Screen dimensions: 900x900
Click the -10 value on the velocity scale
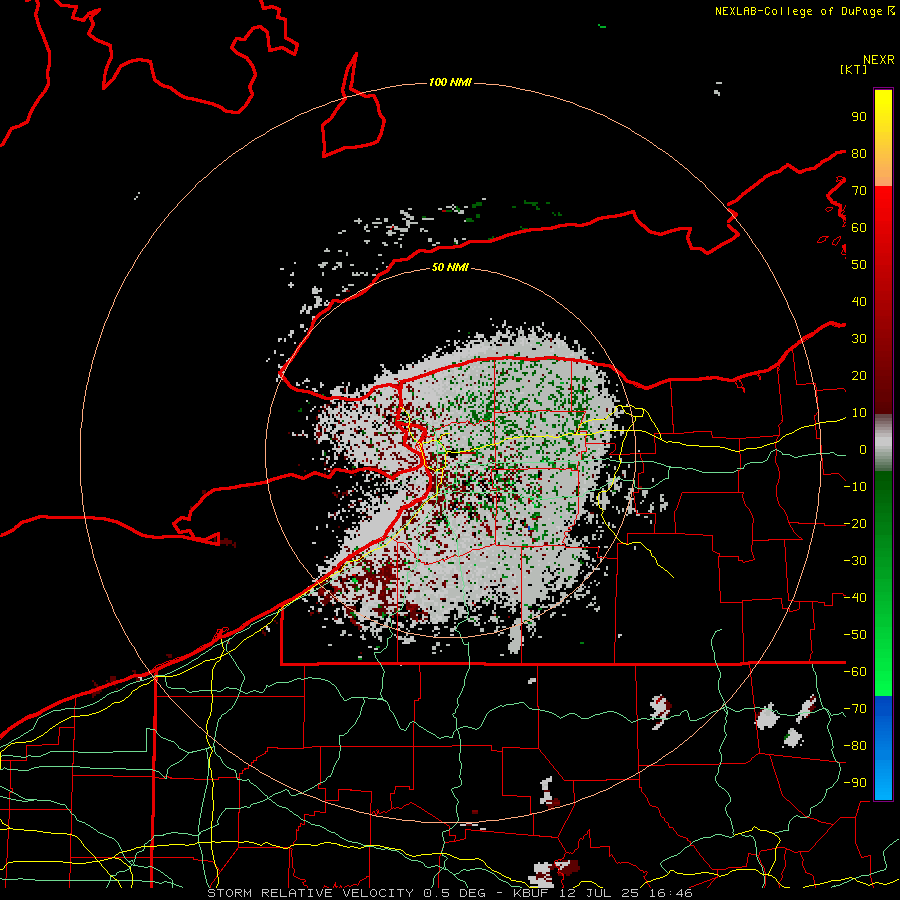855,487
